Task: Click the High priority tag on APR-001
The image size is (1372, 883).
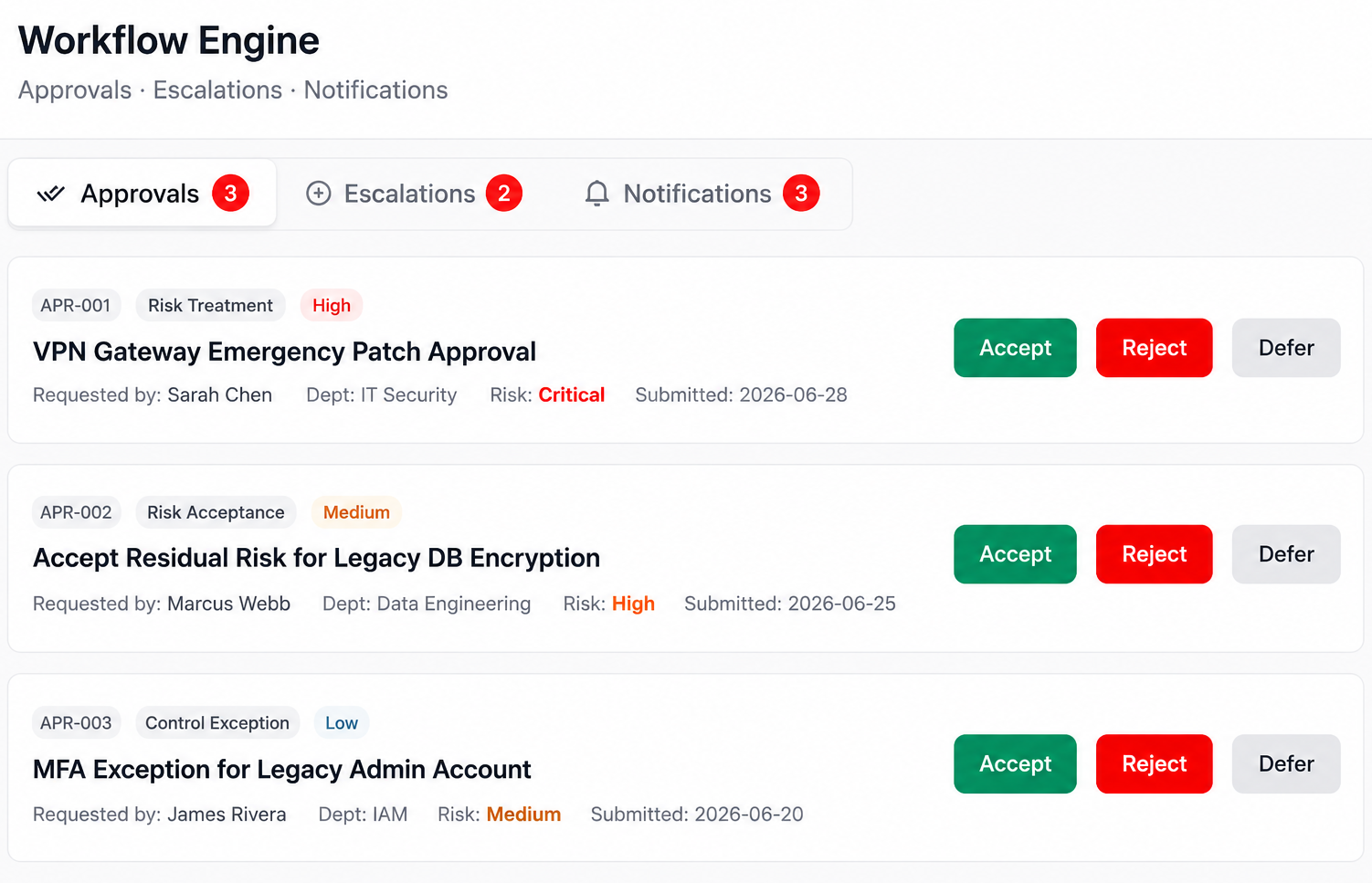Action: point(332,305)
